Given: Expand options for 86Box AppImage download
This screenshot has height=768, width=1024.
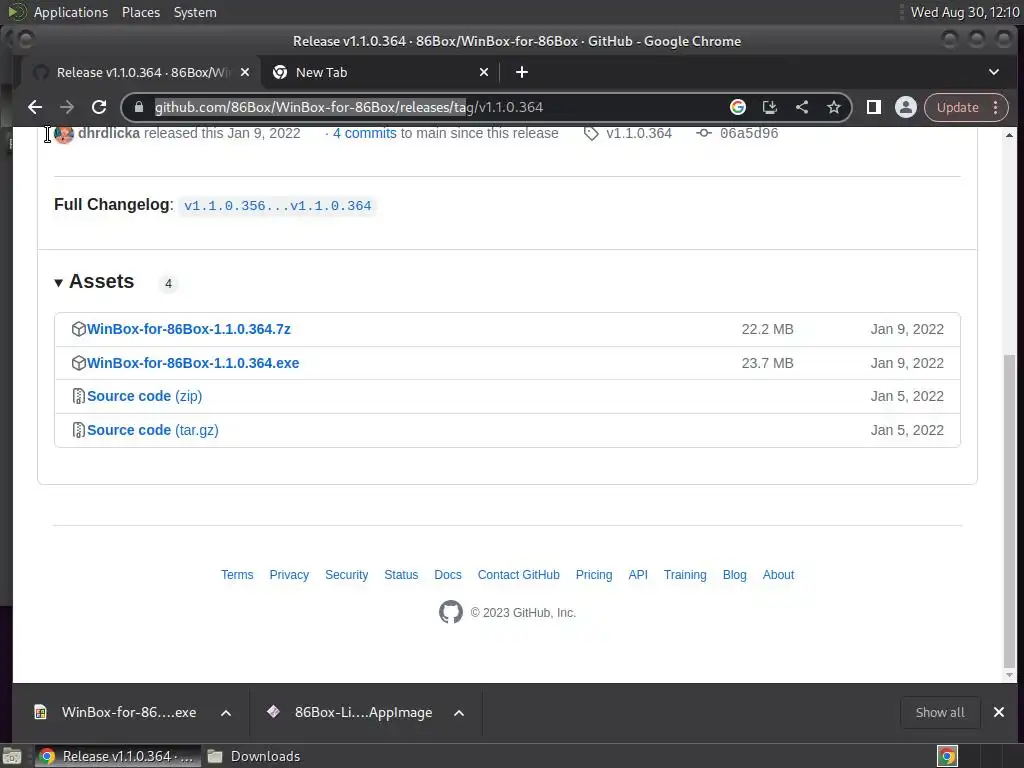Looking at the screenshot, I should coord(459,713).
